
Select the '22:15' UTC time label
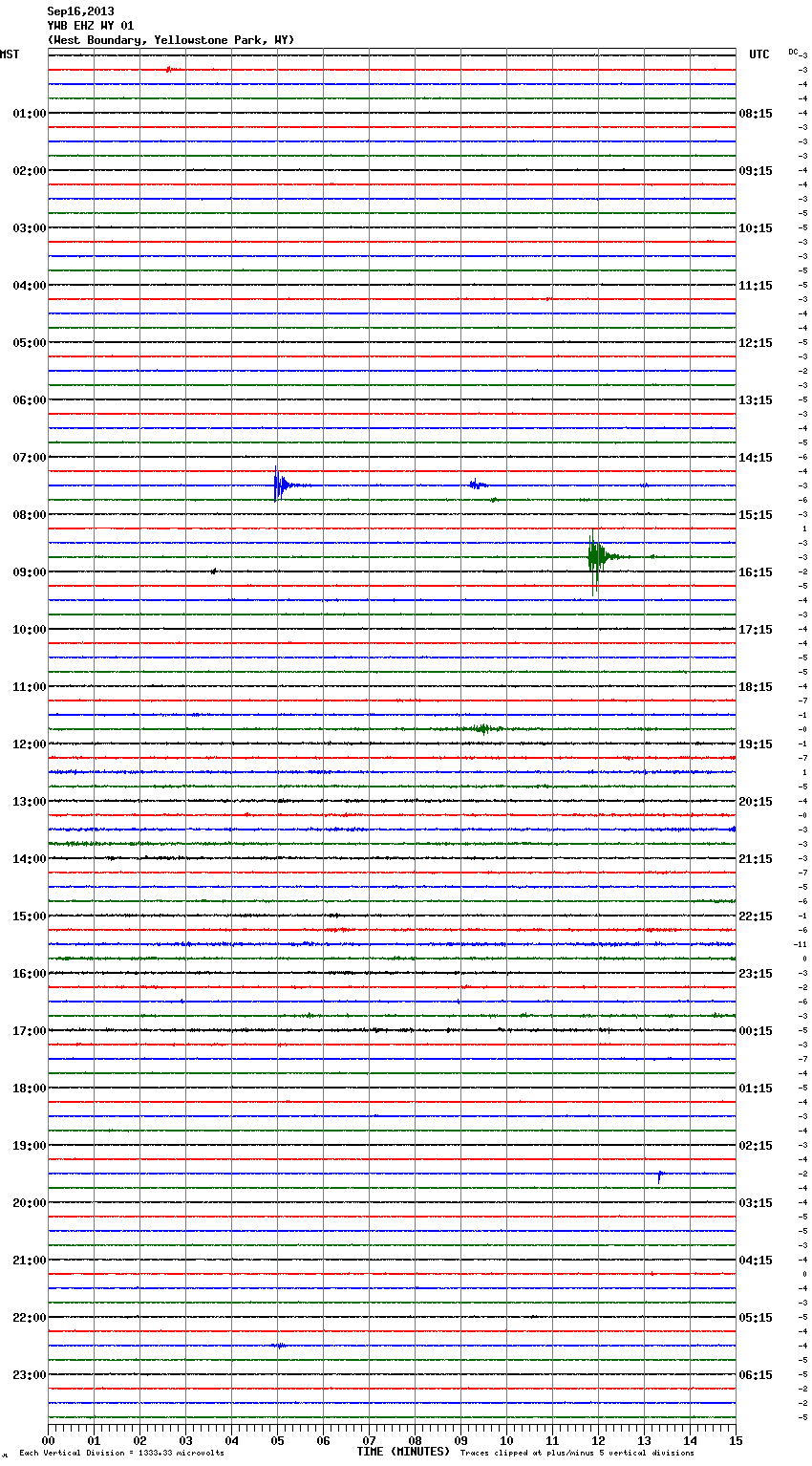[x=756, y=916]
